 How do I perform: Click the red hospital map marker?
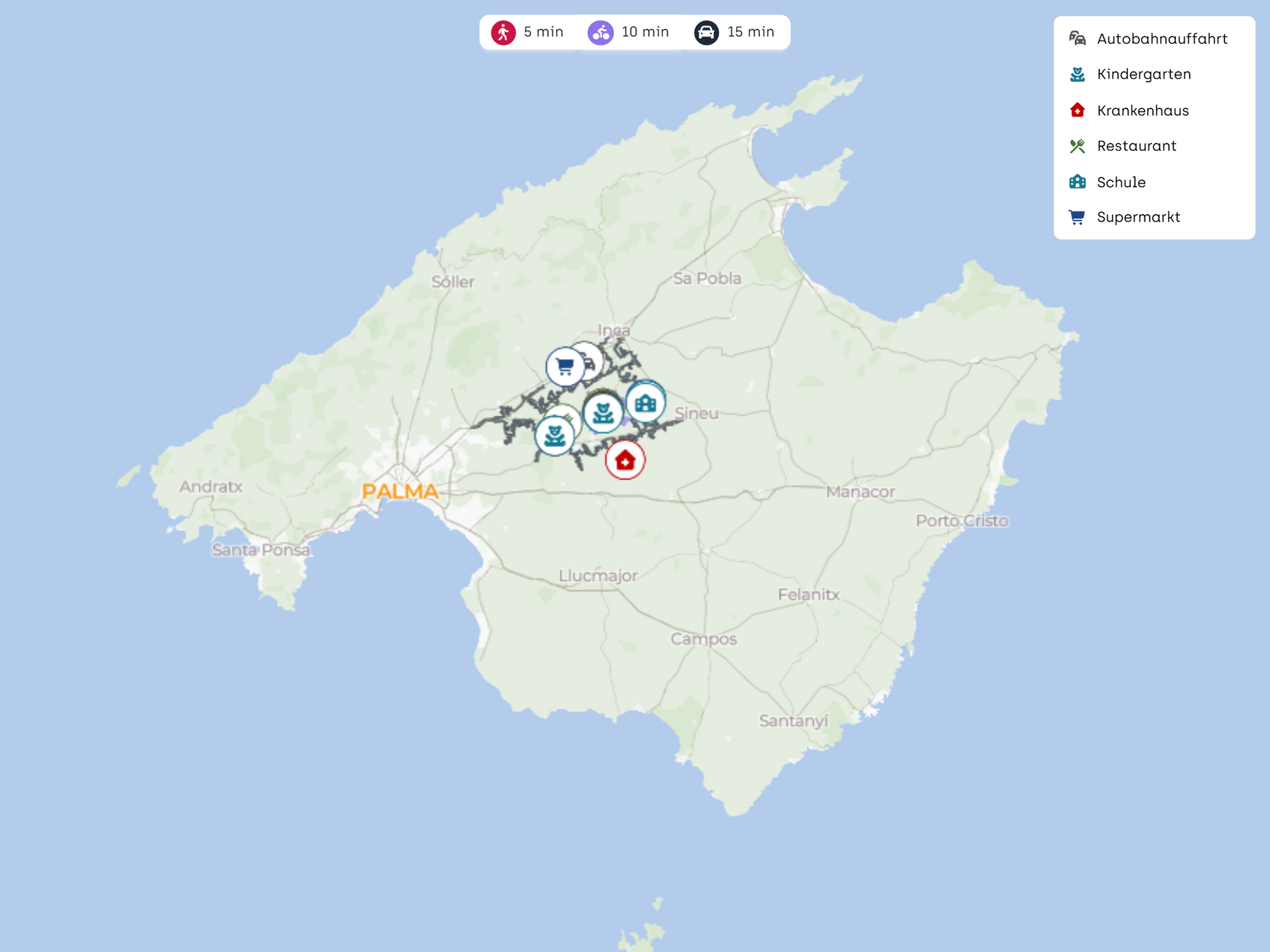tap(625, 460)
